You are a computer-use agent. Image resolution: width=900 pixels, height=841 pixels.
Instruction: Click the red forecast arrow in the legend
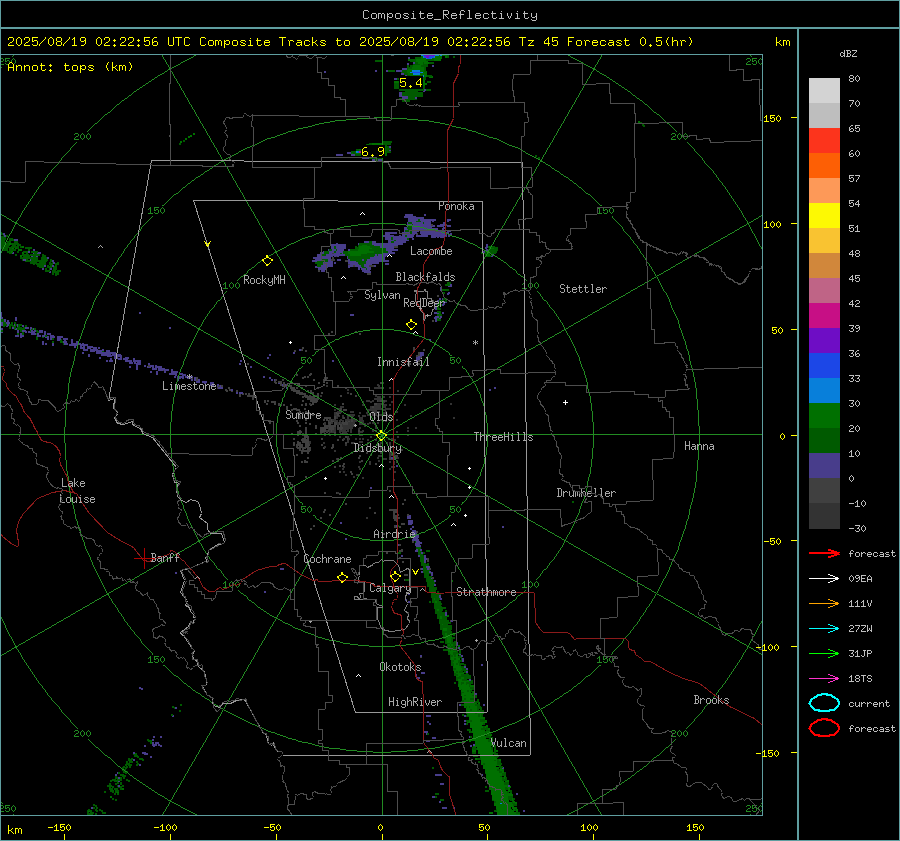point(824,553)
